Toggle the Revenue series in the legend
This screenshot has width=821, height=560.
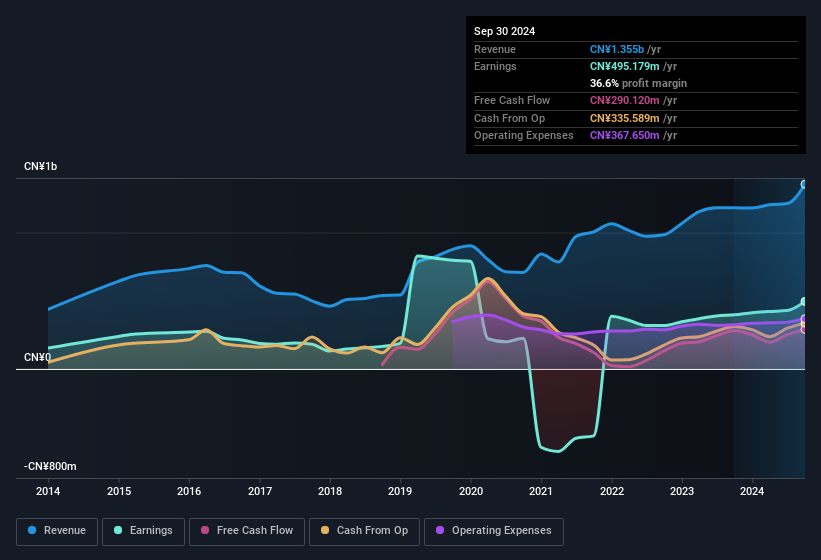tap(57, 531)
